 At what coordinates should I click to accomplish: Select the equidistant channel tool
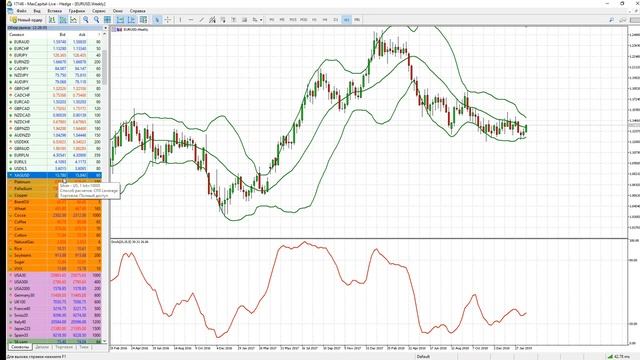point(212,20)
